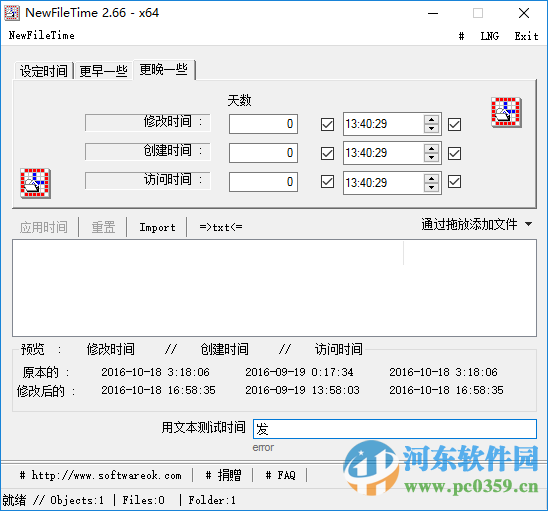Minimize the NewFileTime window
Screen dimensions: 548x511
click(433, 13)
